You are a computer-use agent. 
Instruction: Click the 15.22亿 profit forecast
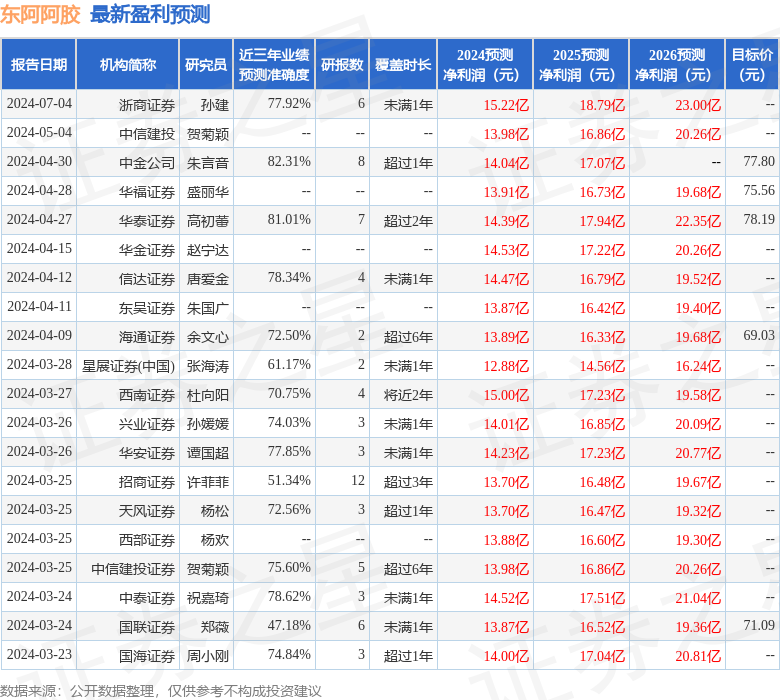tap(506, 105)
